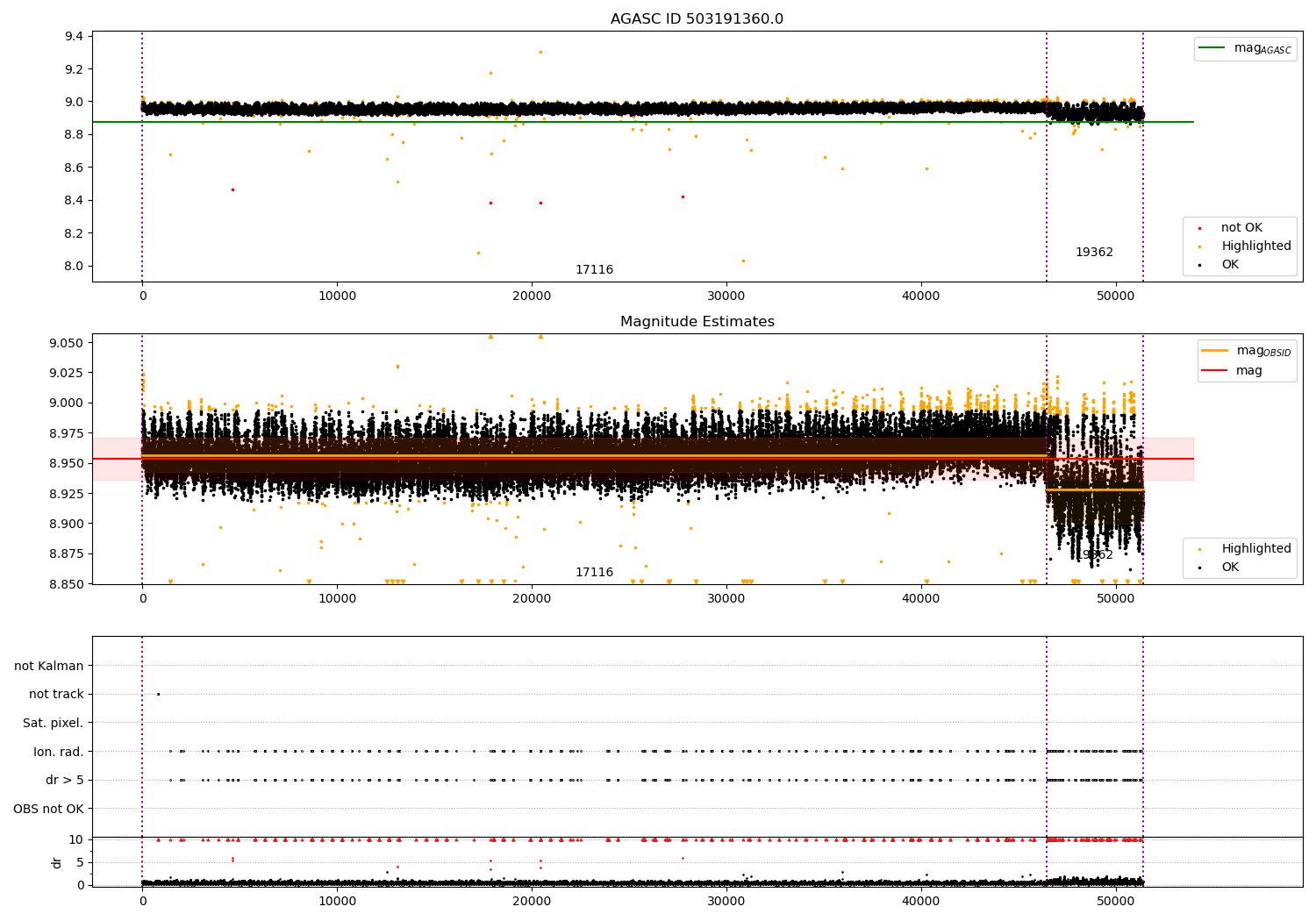This screenshot has height=921, width=1316.
Task: Click the 50000 x-tick under the dr panel
Action: [x=1116, y=902]
